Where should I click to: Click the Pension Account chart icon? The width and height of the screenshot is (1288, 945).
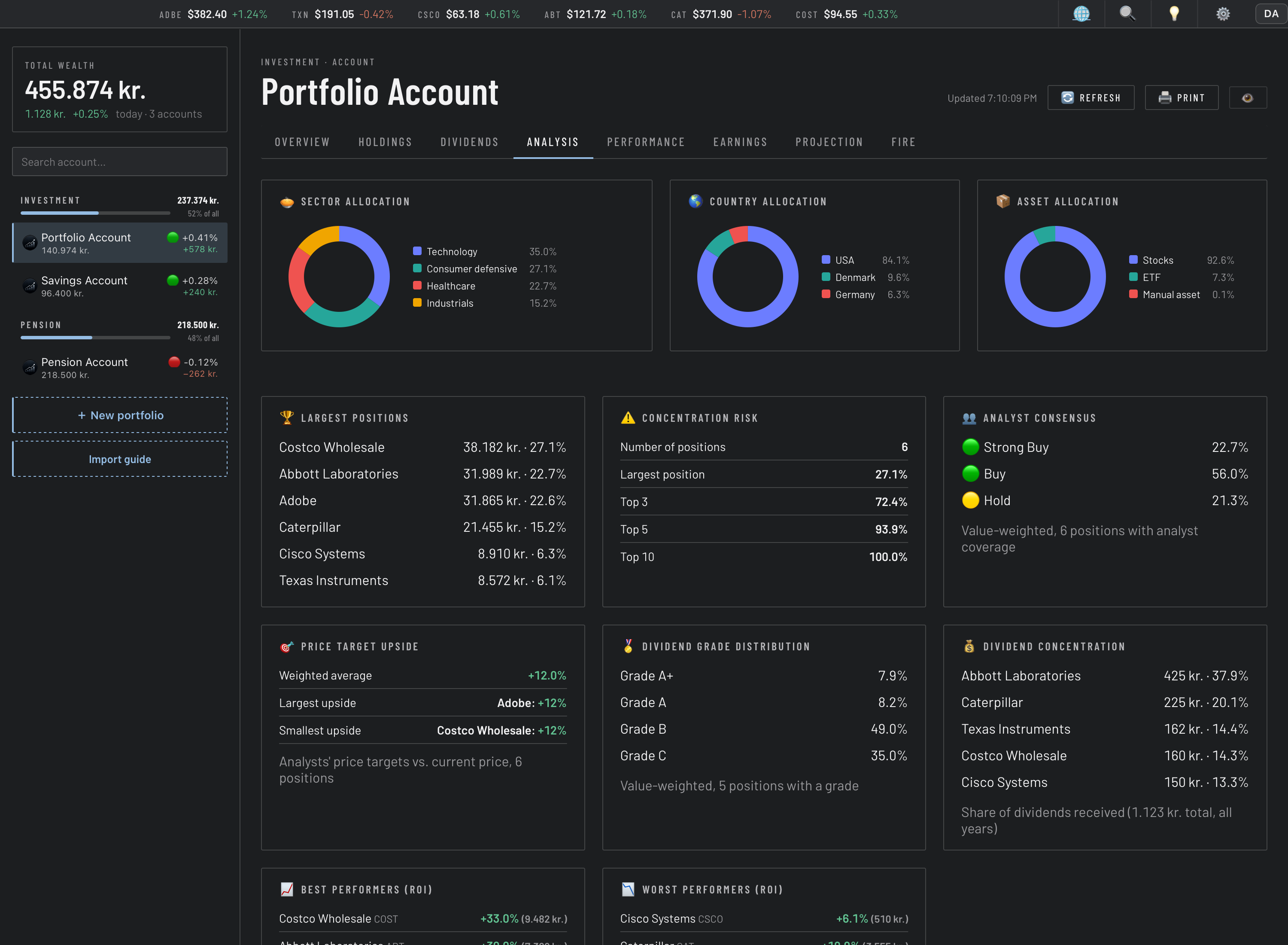pyautogui.click(x=30, y=368)
